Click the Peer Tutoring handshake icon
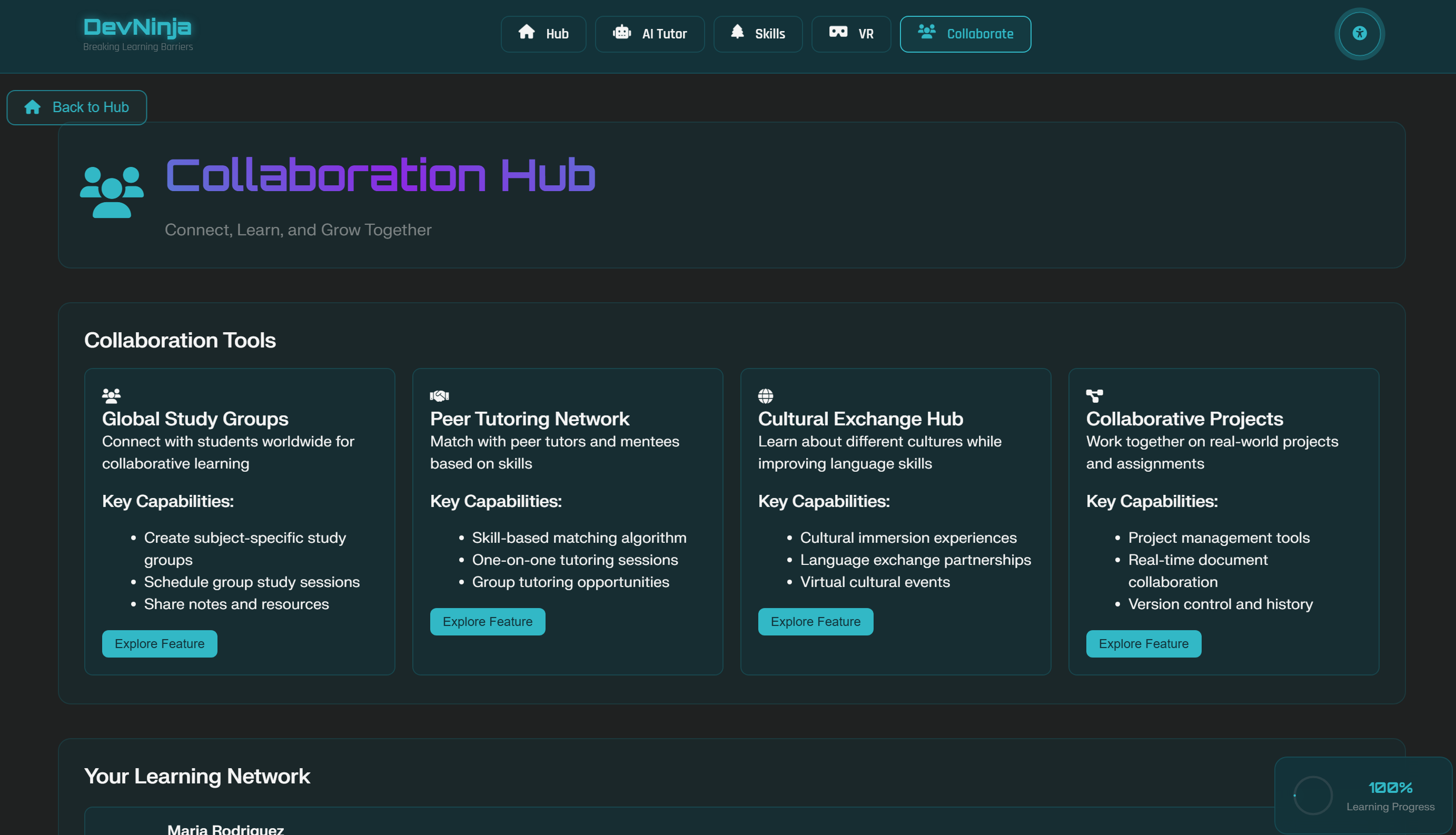This screenshot has height=835, width=1456. coord(439,396)
